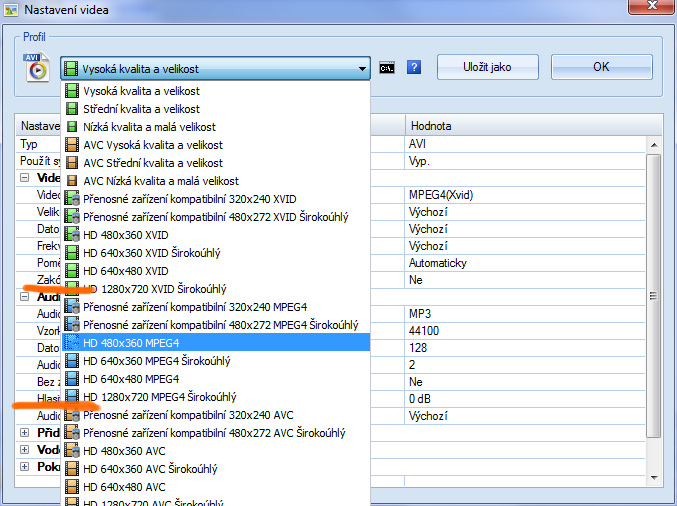Click the Hodnota column header
The height and width of the screenshot is (506, 677).
click(534, 126)
